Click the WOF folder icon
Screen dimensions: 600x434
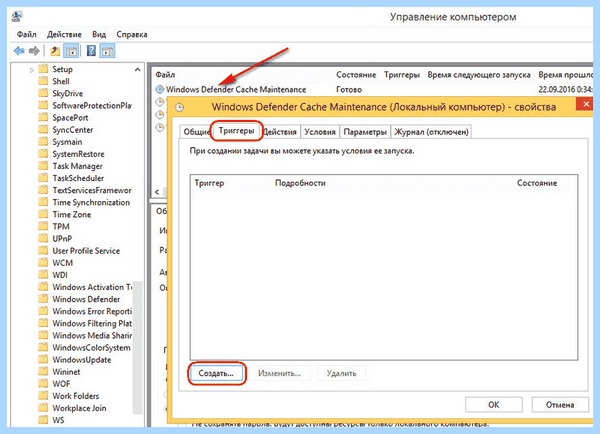[43, 383]
